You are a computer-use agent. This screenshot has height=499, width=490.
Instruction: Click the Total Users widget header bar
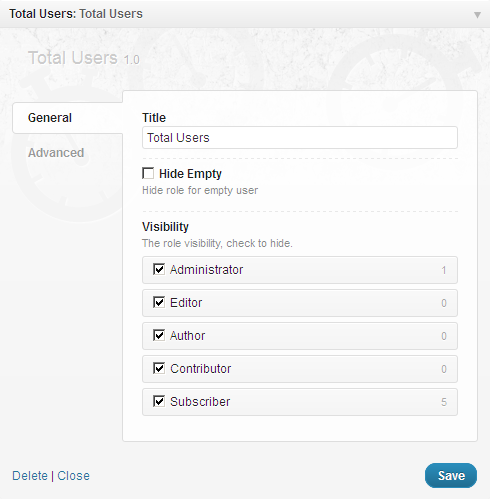coord(245,14)
